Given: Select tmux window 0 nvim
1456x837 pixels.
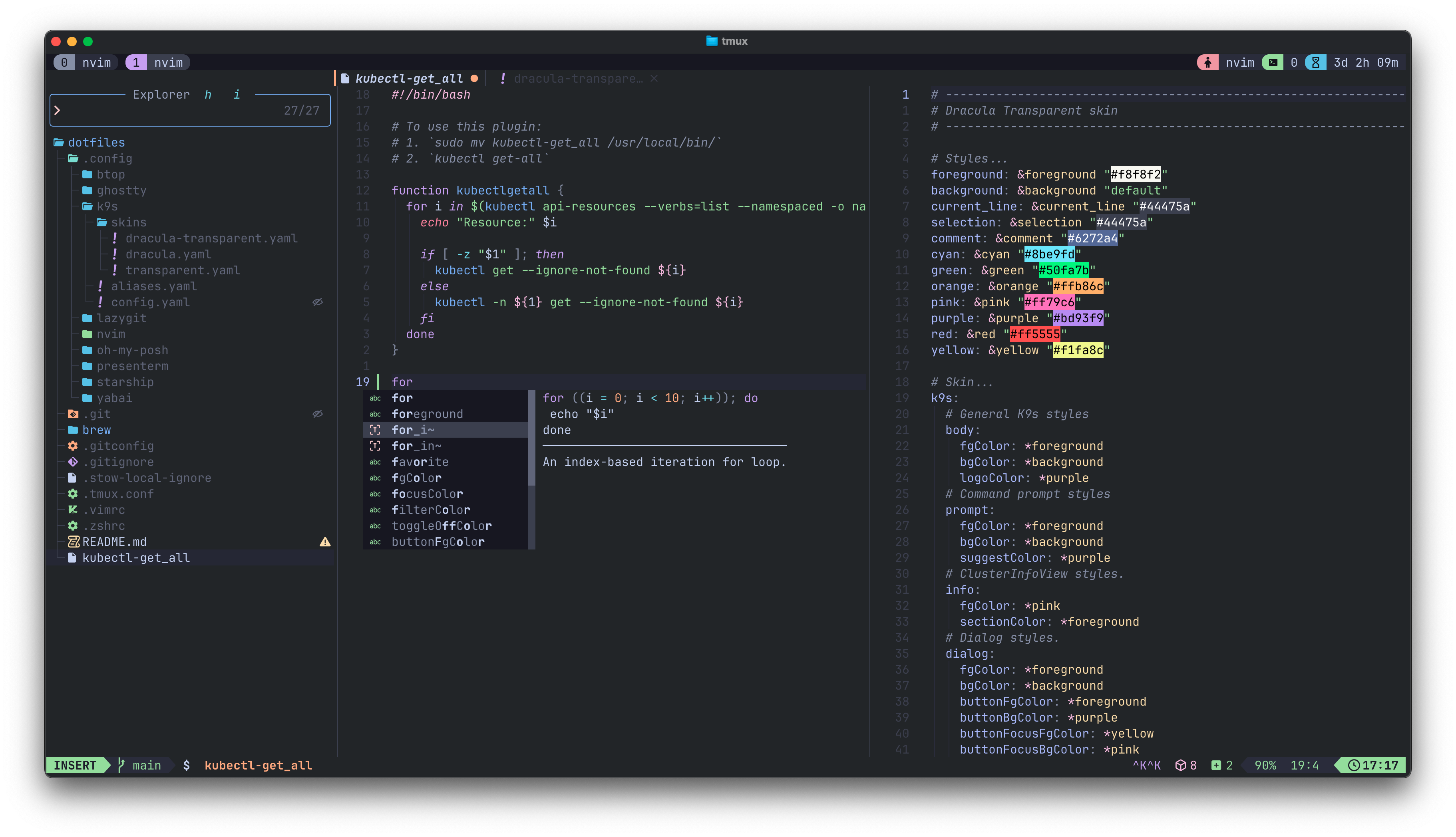Looking at the screenshot, I should (x=86, y=63).
